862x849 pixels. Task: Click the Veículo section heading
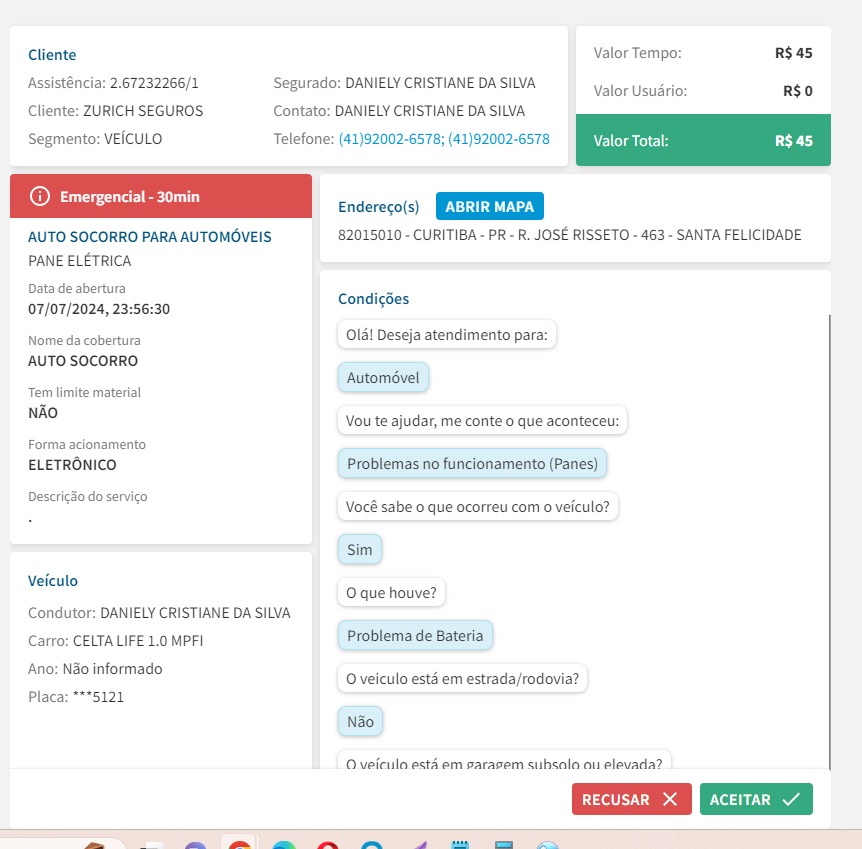53,581
